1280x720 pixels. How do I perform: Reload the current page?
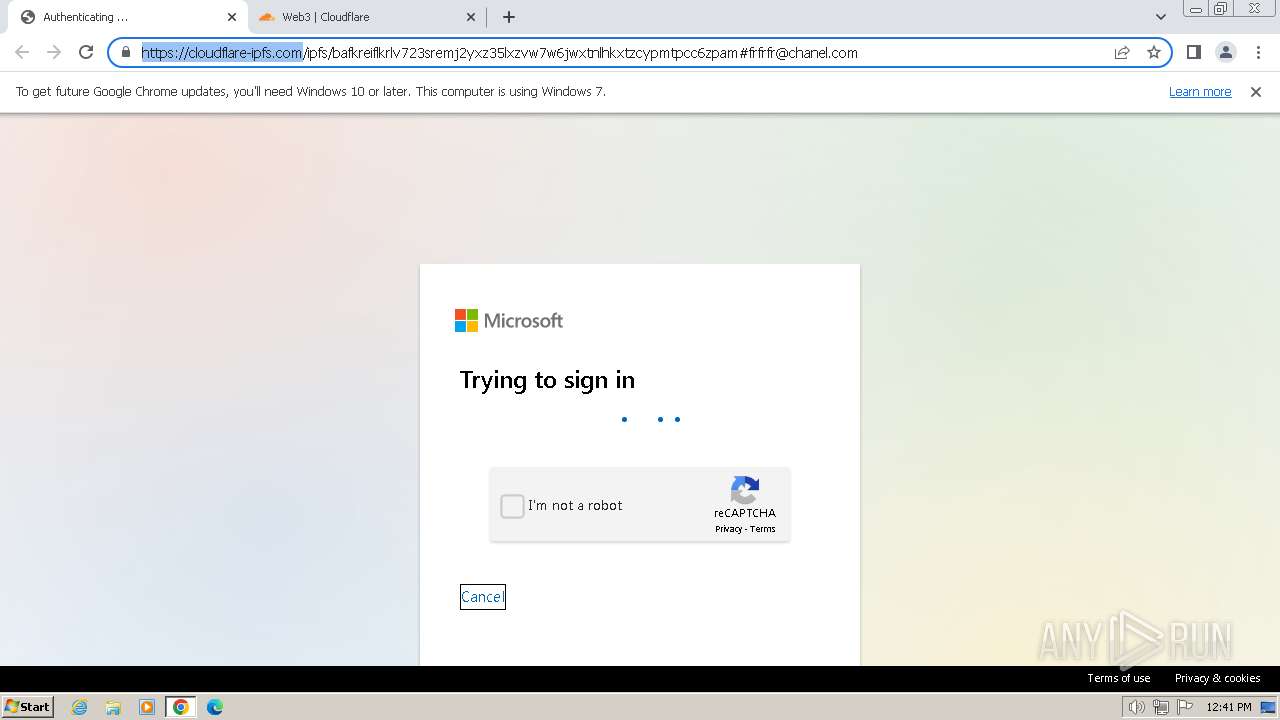click(86, 53)
